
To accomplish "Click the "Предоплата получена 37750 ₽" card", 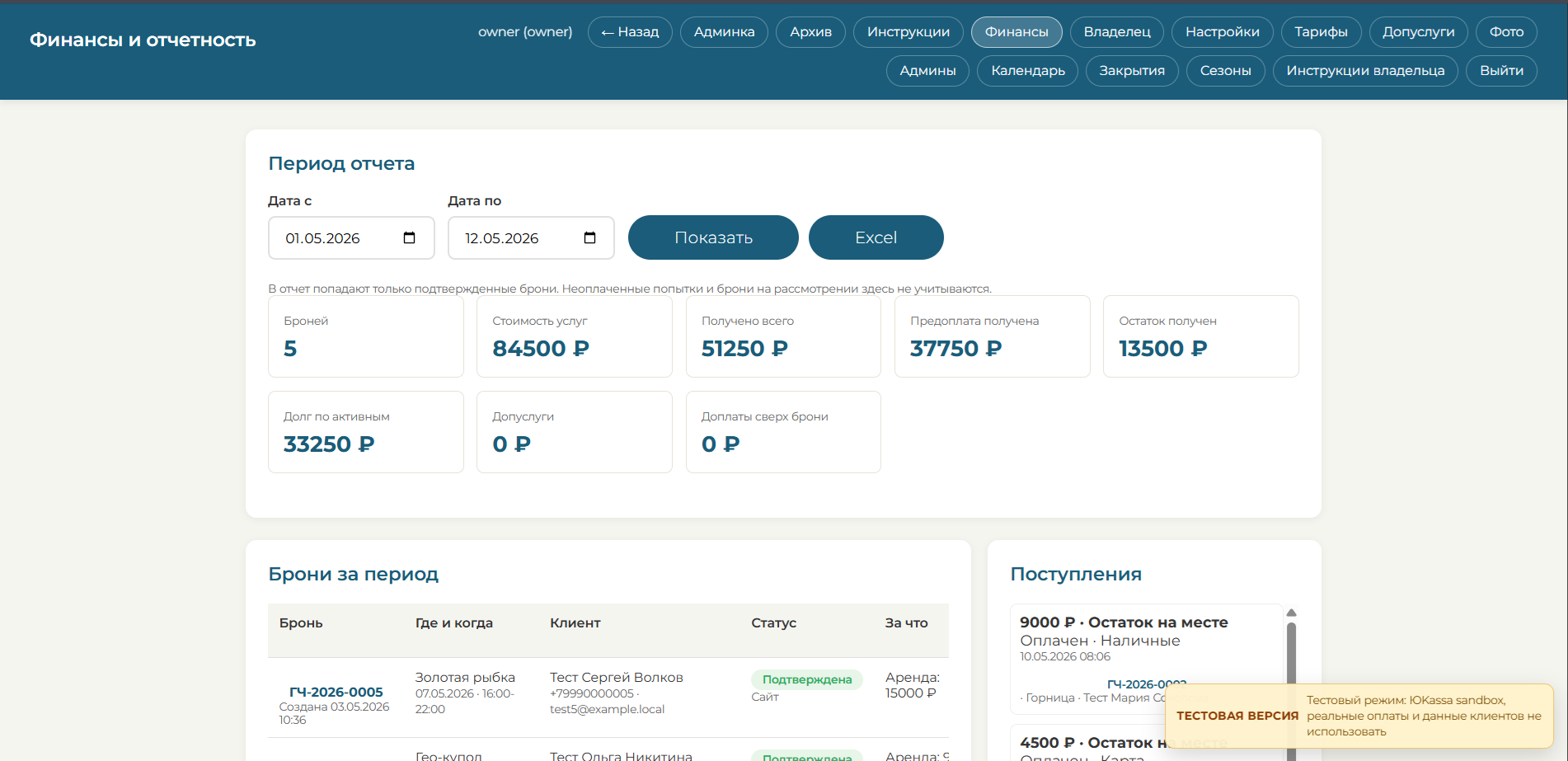I will tap(992, 336).
